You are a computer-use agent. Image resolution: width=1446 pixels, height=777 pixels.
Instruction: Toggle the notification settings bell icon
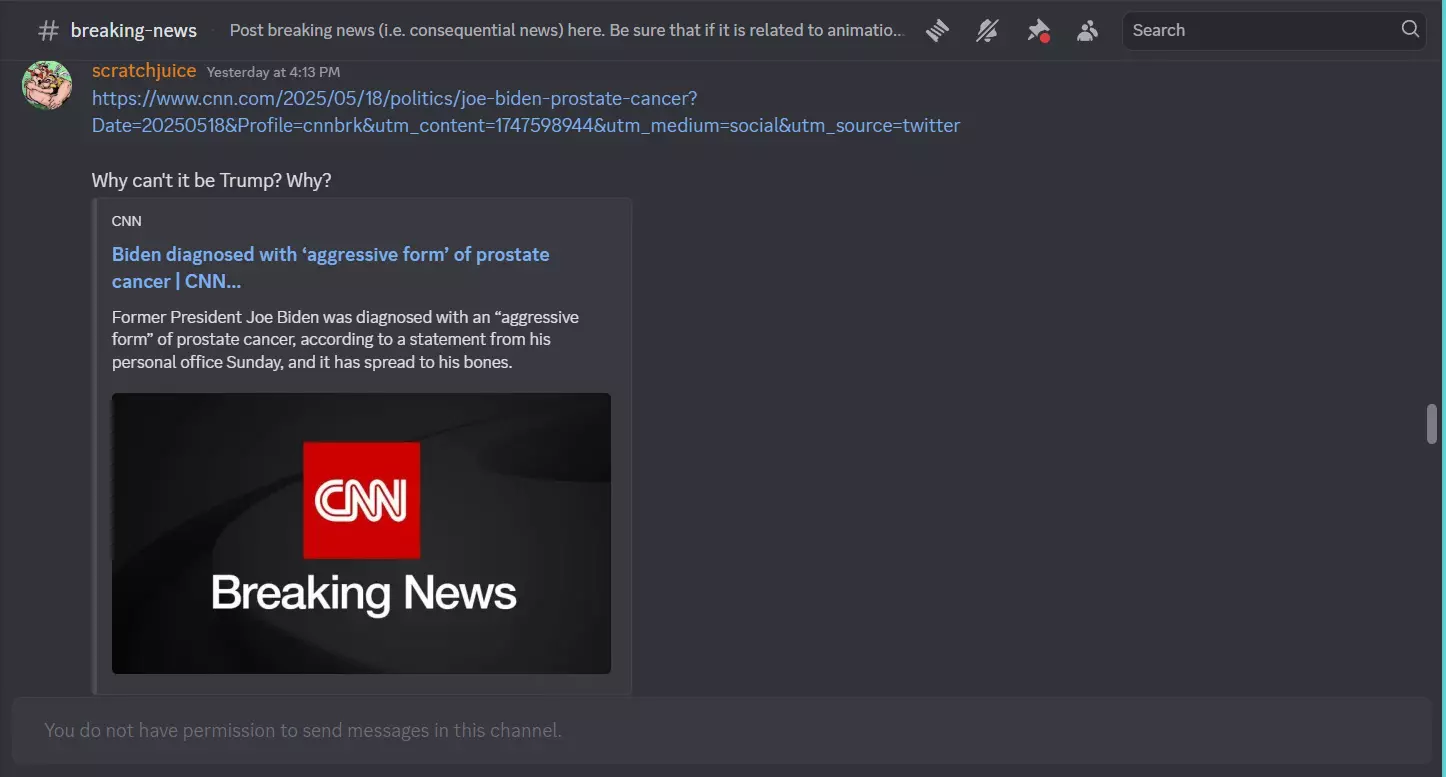pyautogui.click(x=987, y=30)
